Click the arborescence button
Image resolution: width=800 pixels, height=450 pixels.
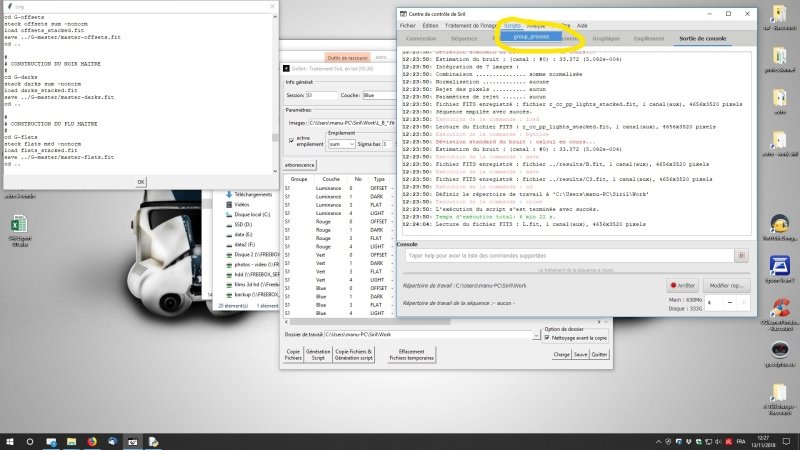[x=299, y=165]
